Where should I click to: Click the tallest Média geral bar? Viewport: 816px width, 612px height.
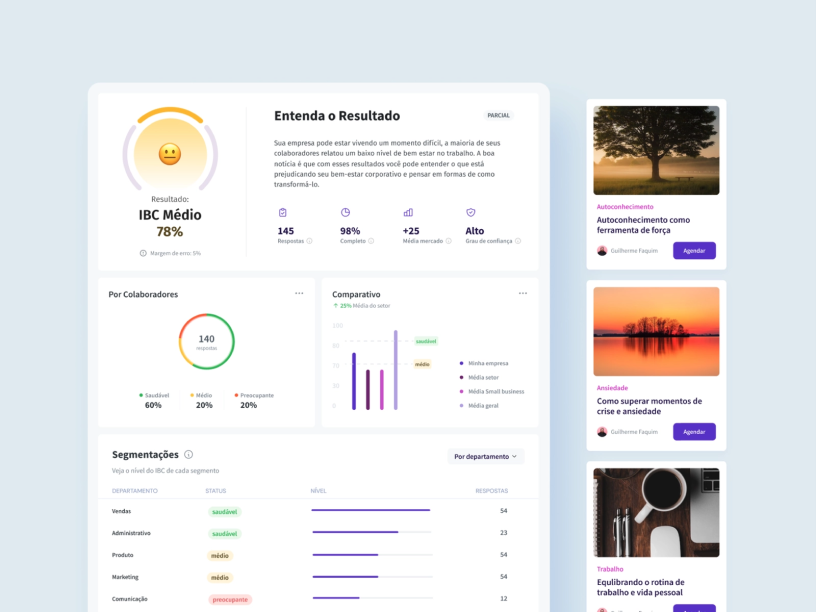click(x=396, y=370)
